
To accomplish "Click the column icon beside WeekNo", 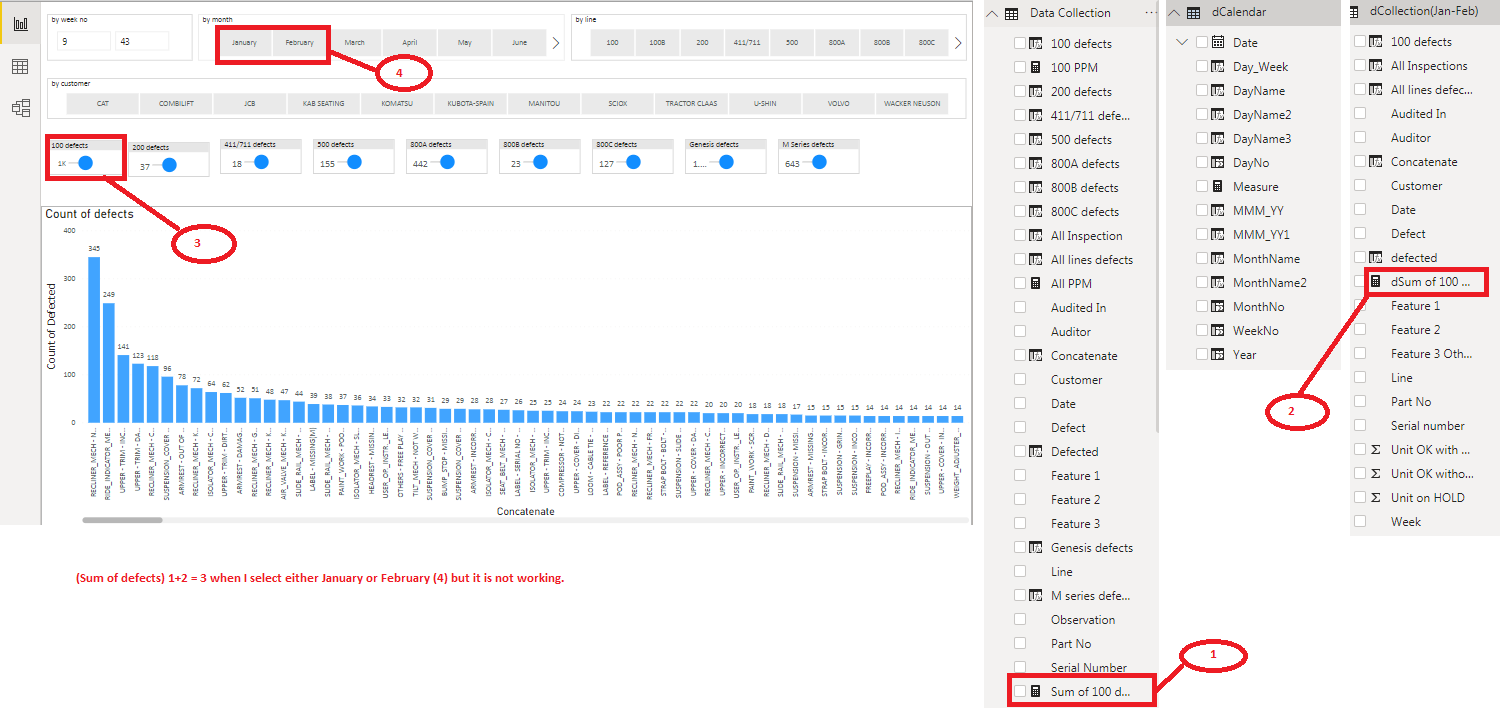I will 1217,330.
